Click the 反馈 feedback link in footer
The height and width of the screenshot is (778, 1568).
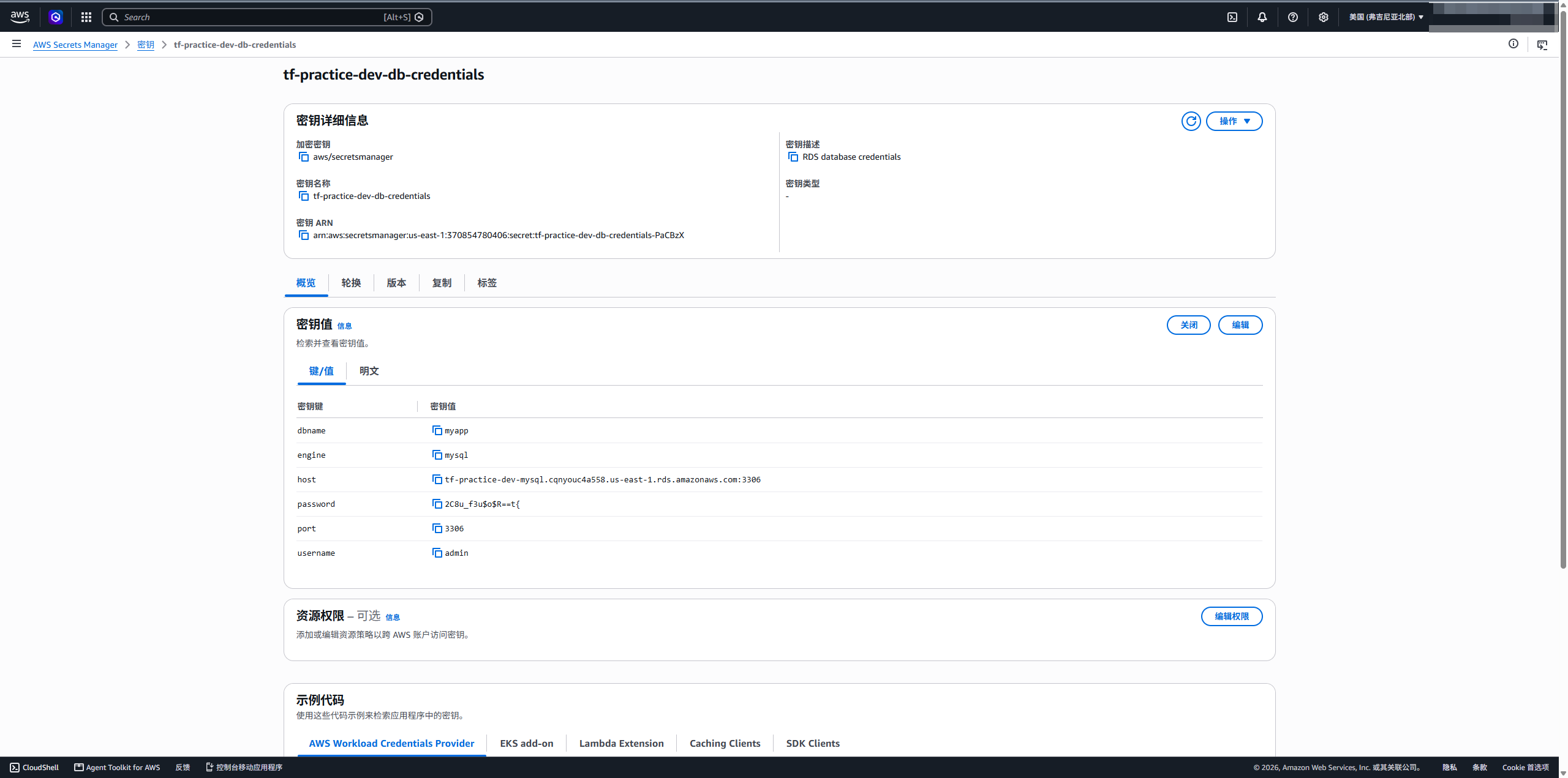click(x=183, y=768)
